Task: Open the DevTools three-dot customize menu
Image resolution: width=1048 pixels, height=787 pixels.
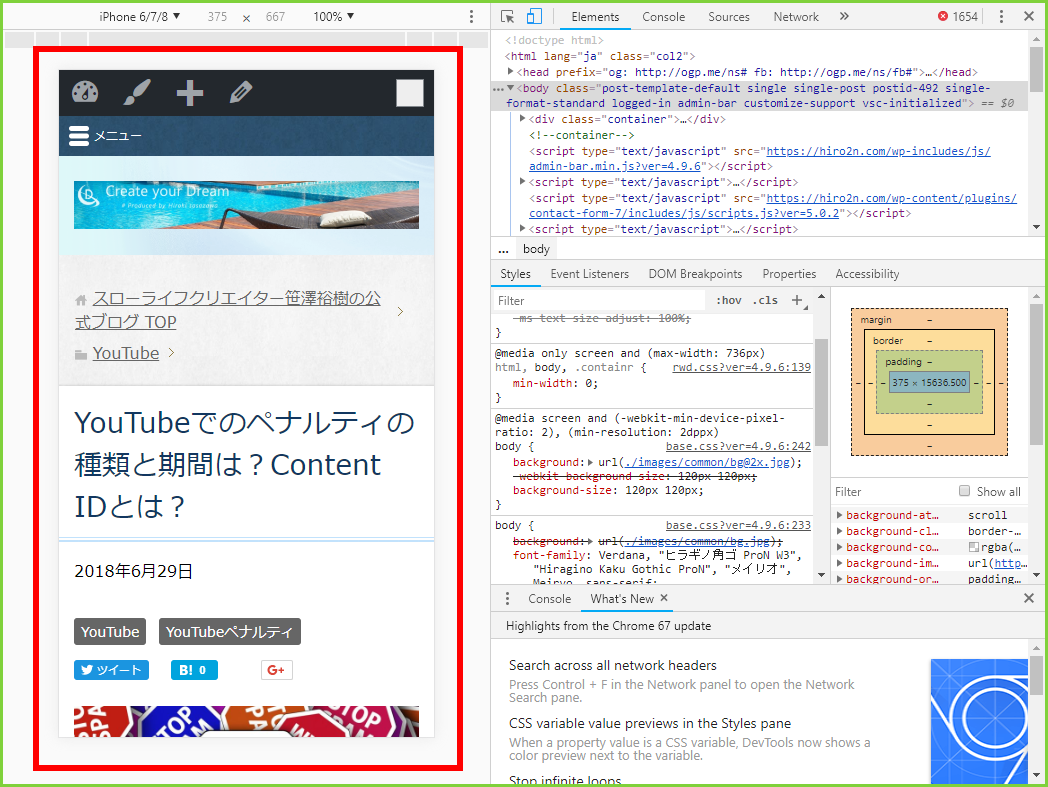Action: click(1001, 17)
